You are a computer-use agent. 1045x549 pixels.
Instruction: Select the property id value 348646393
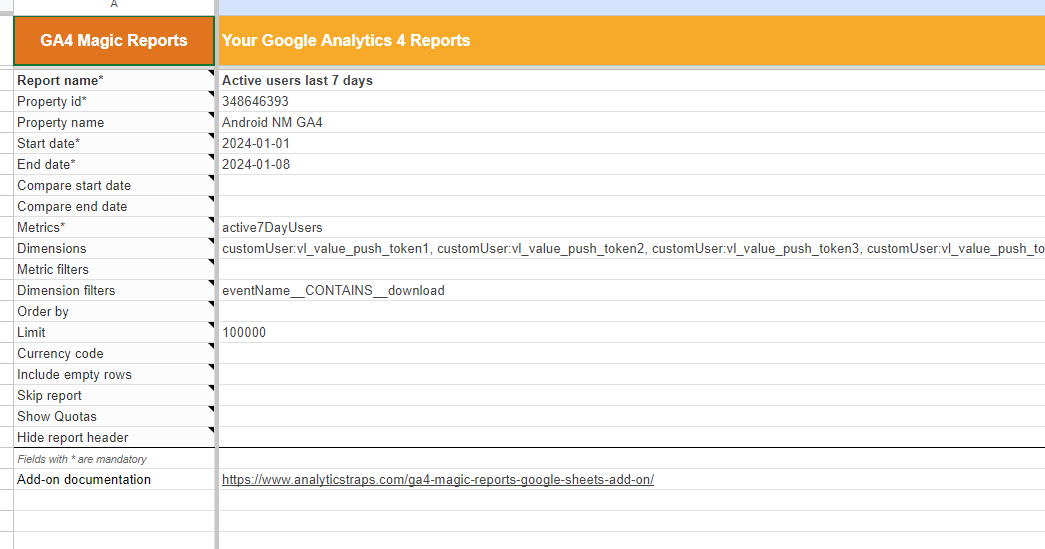tap(632, 101)
